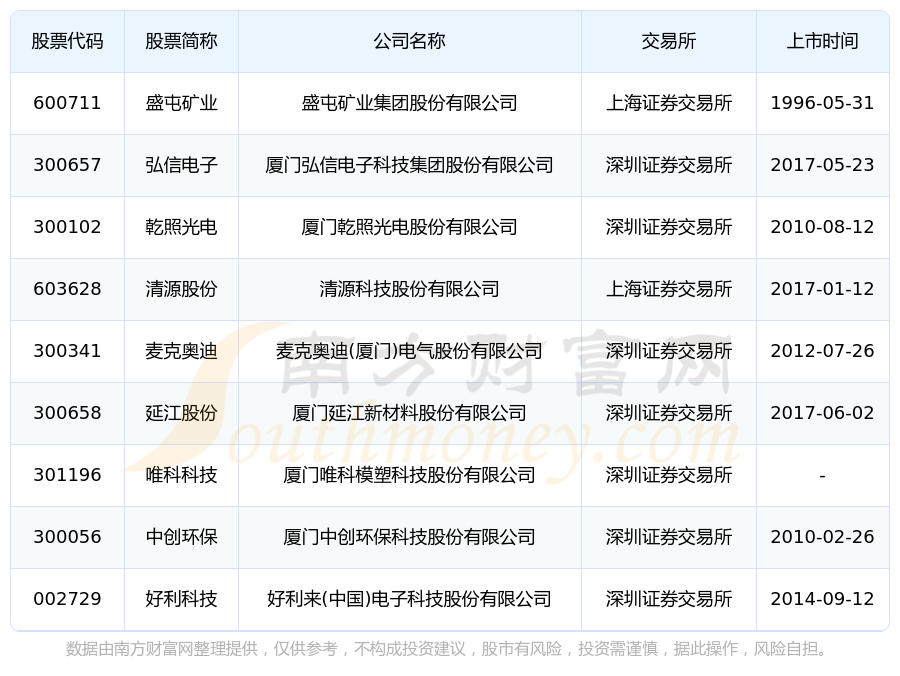Click company 好利来(中国)电子科技股份有限公司
This screenshot has width=900, height=676.
[x=410, y=599]
